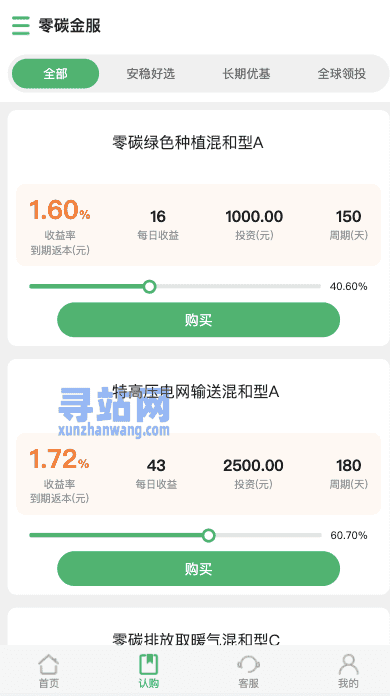Click the 1.60% yield rate figure

(59, 210)
